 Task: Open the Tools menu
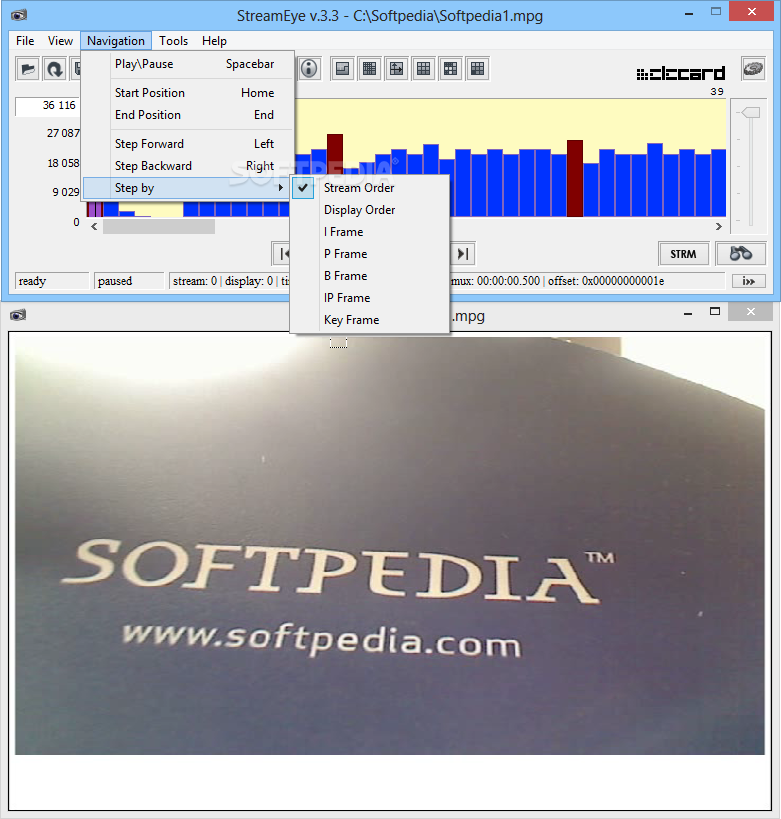pos(173,41)
